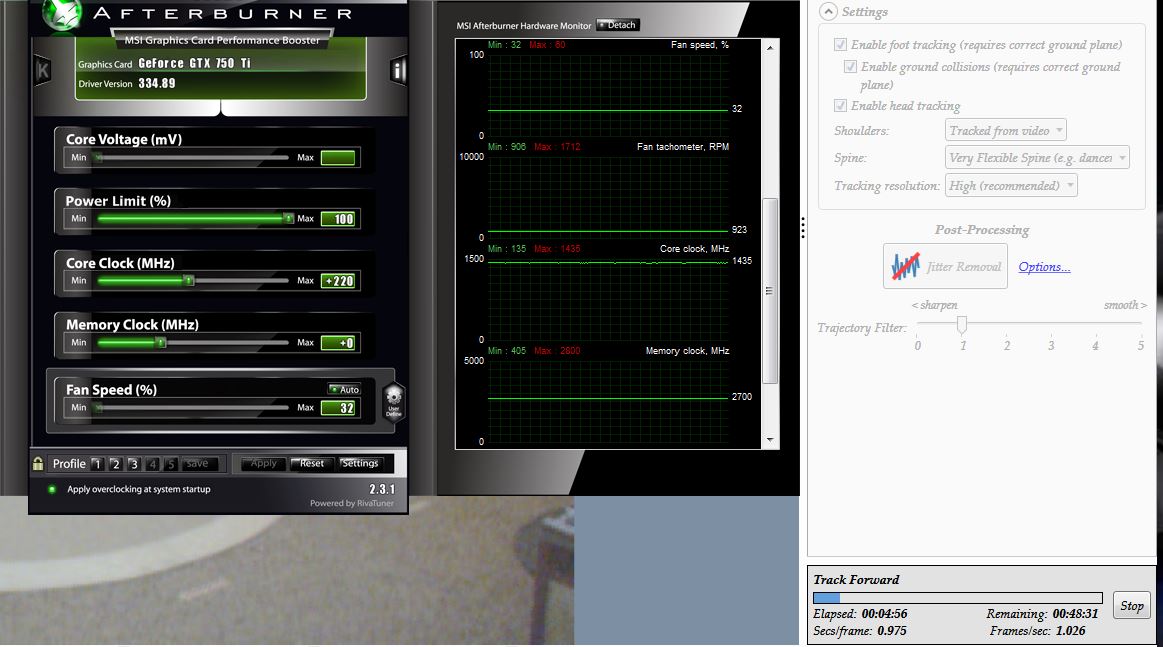Click the 'Frames/sec: 1.026' text

tap(1038, 631)
